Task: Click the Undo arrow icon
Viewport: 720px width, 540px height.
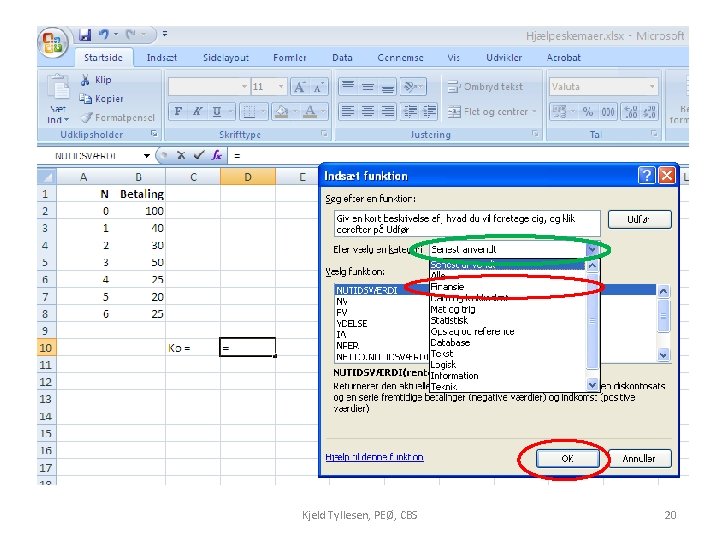Action: [104, 34]
